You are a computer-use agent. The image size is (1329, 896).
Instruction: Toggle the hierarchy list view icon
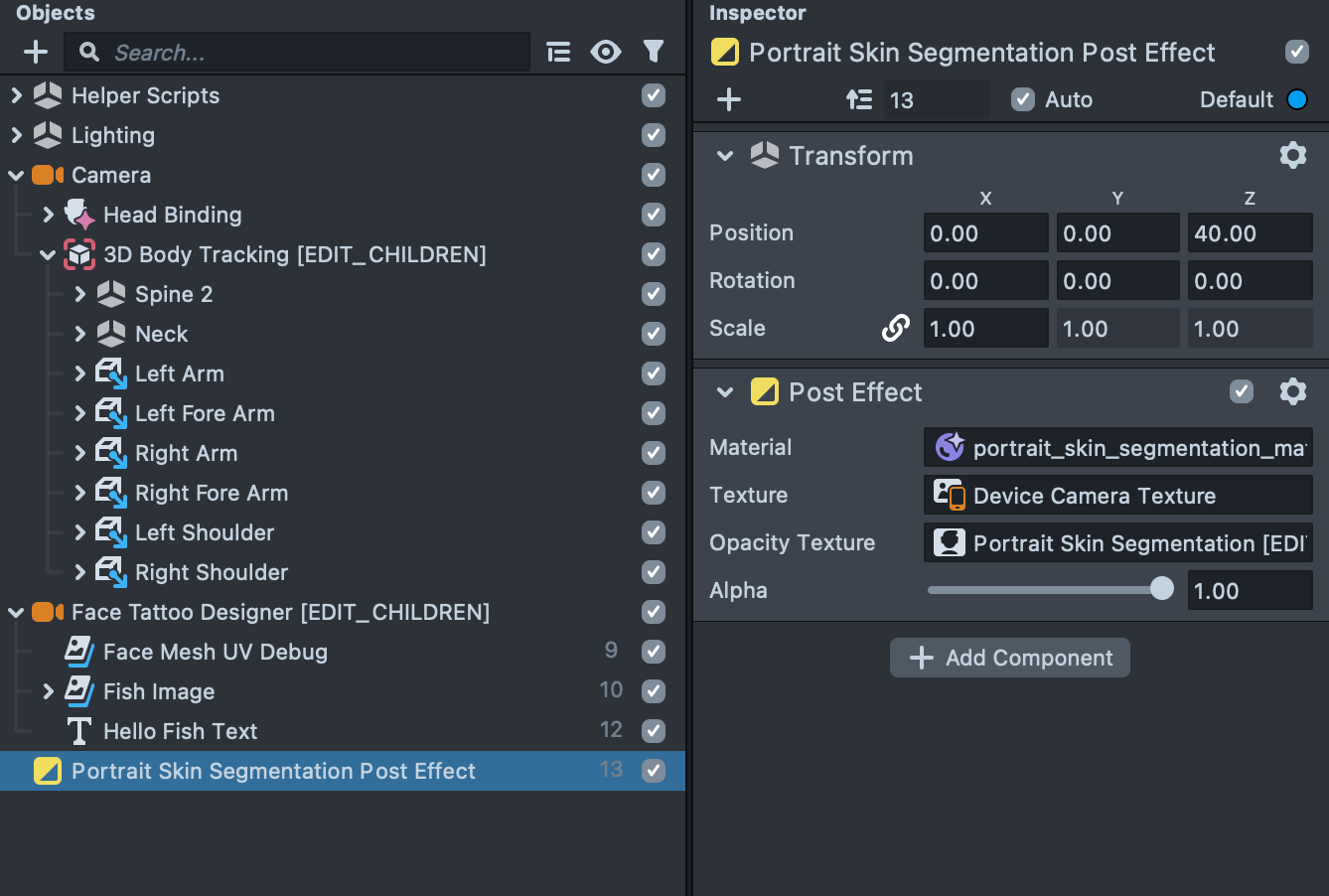click(559, 52)
